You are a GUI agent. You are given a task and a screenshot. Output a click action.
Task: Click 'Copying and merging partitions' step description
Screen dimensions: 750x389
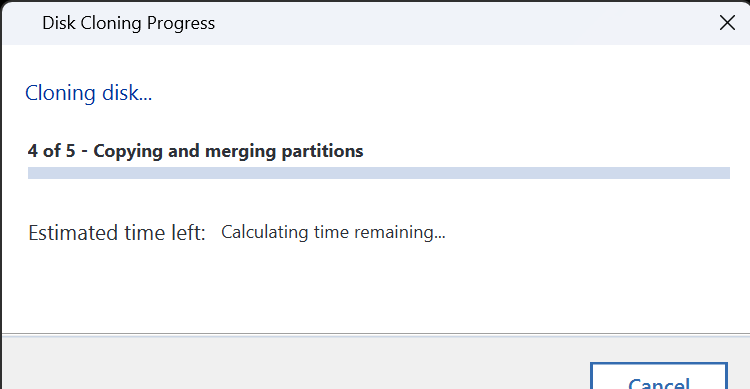pyautogui.click(x=228, y=151)
